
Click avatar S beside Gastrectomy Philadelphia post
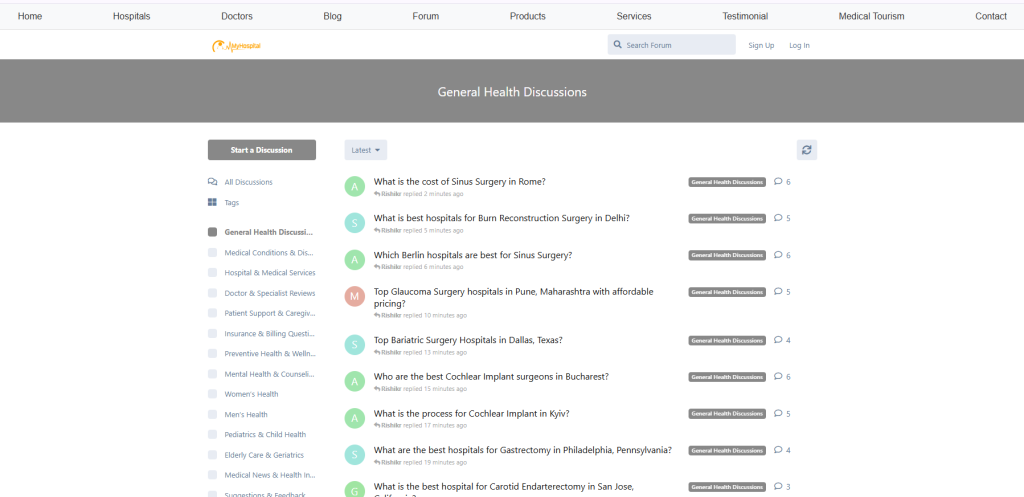pos(355,455)
